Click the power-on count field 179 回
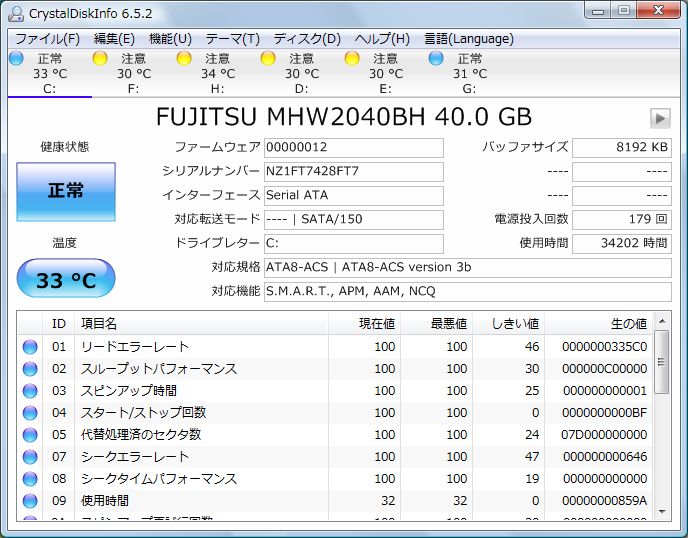688x538 pixels. click(x=622, y=219)
